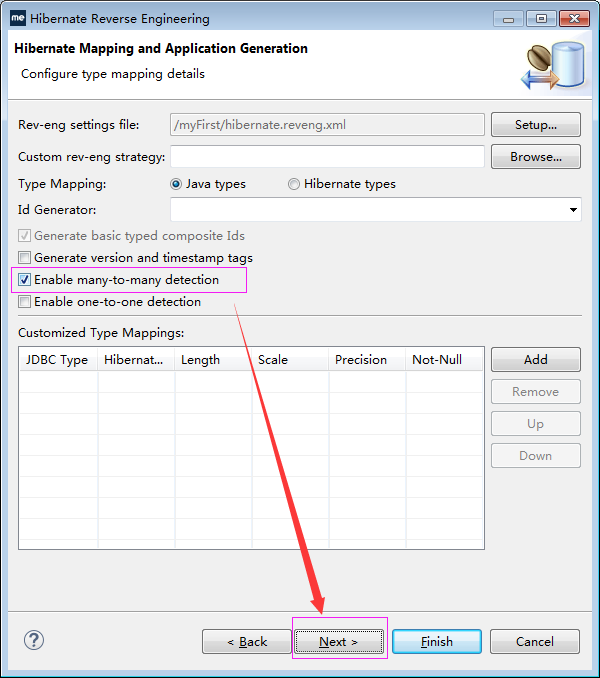Cancel the reverse engineering wizard
The width and height of the screenshot is (600, 678).
tap(535, 642)
